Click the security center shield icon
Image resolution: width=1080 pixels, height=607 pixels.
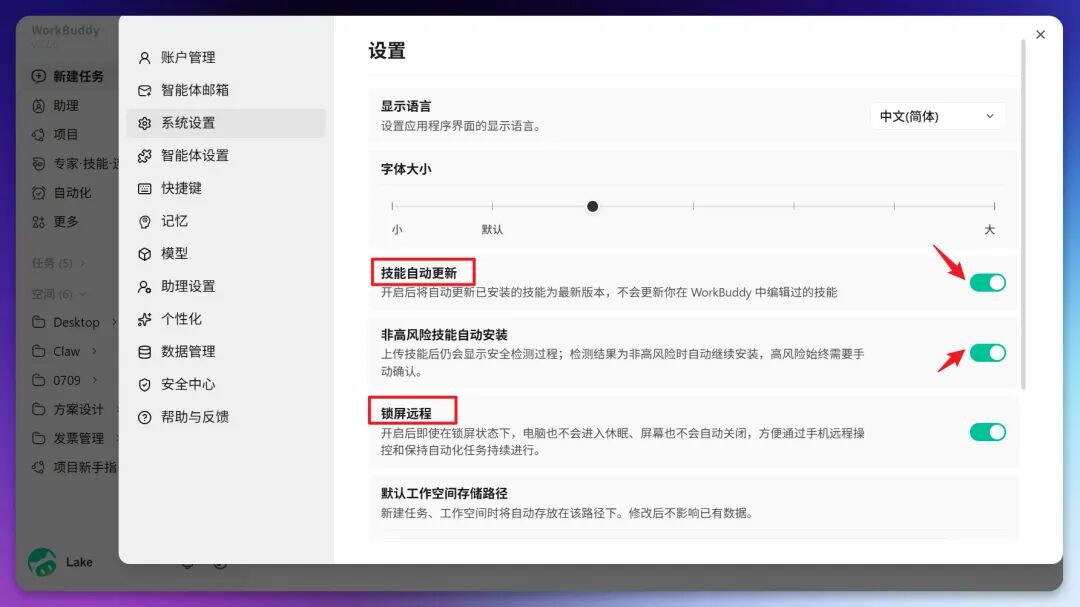coord(144,385)
